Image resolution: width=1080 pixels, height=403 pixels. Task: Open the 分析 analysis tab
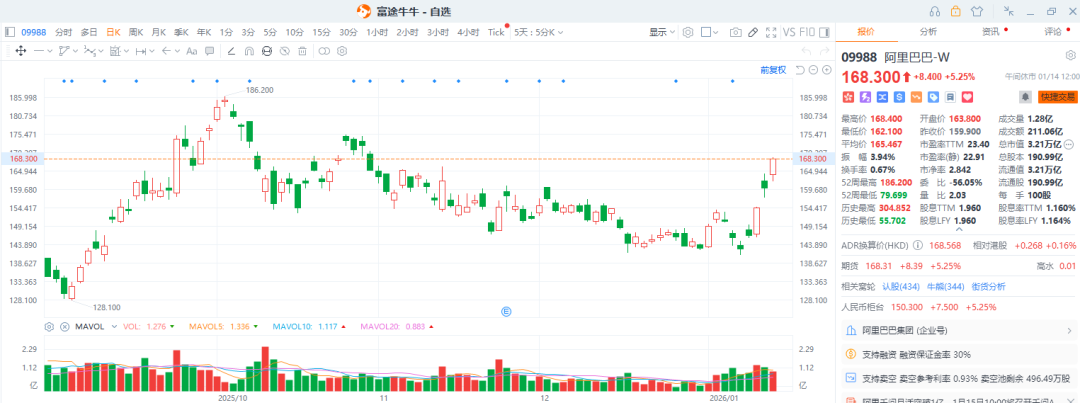point(928,32)
